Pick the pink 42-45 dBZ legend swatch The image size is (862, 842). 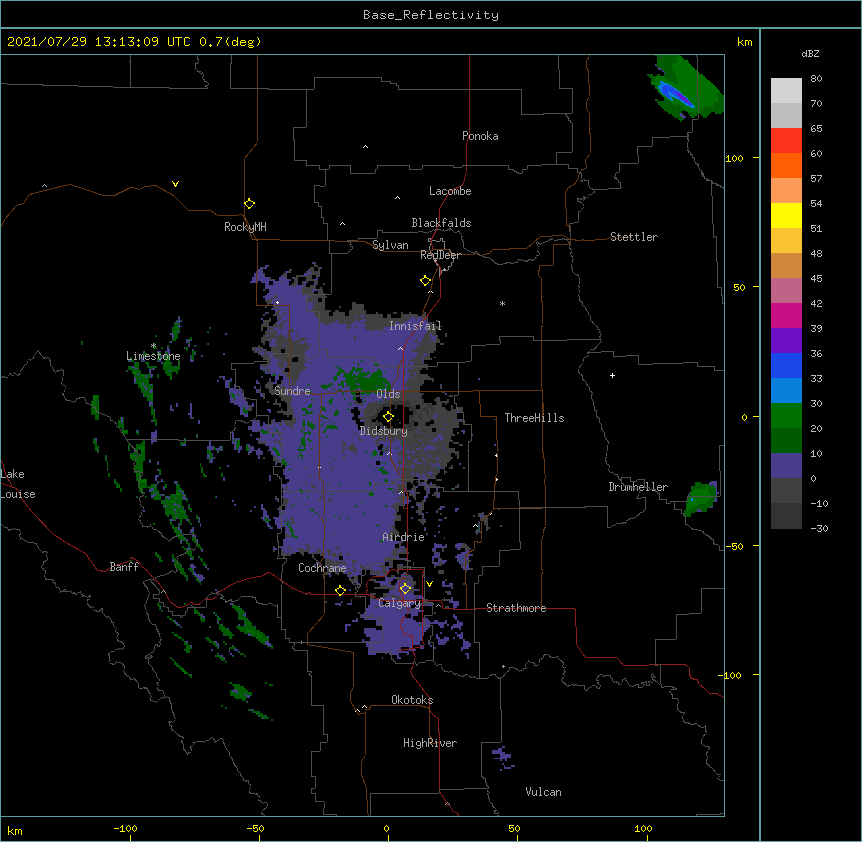786,291
